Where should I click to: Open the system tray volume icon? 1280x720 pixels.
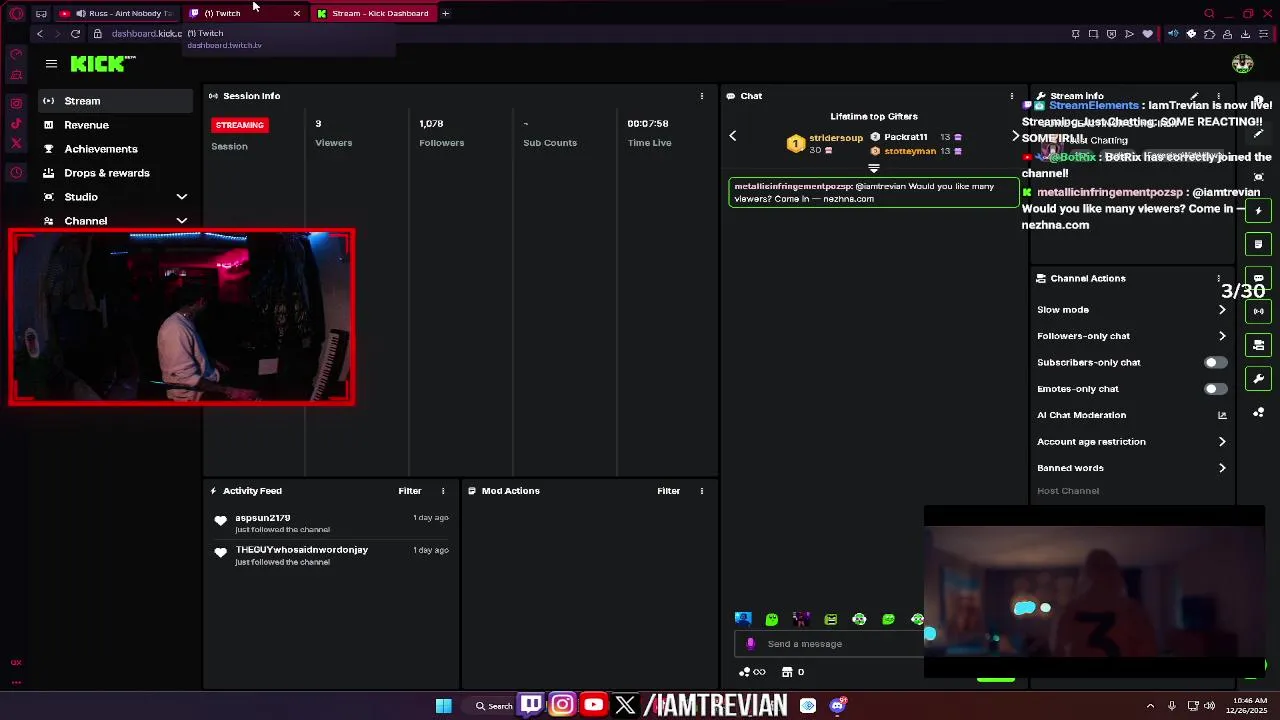1210,706
